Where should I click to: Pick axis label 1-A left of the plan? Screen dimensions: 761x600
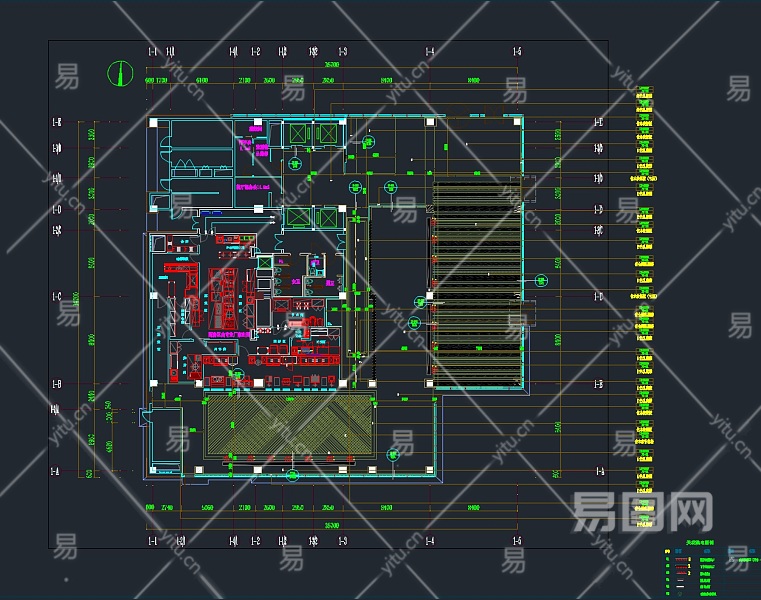click(55, 471)
